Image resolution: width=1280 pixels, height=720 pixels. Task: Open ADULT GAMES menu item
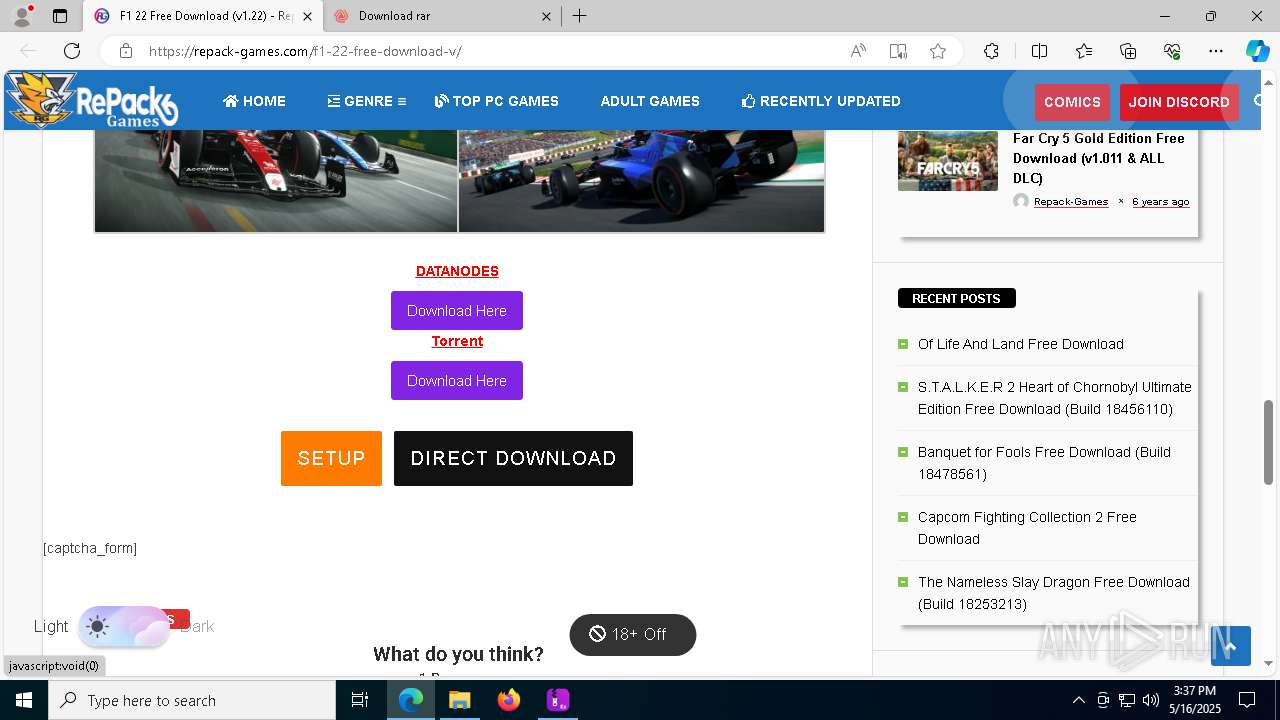click(650, 101)
